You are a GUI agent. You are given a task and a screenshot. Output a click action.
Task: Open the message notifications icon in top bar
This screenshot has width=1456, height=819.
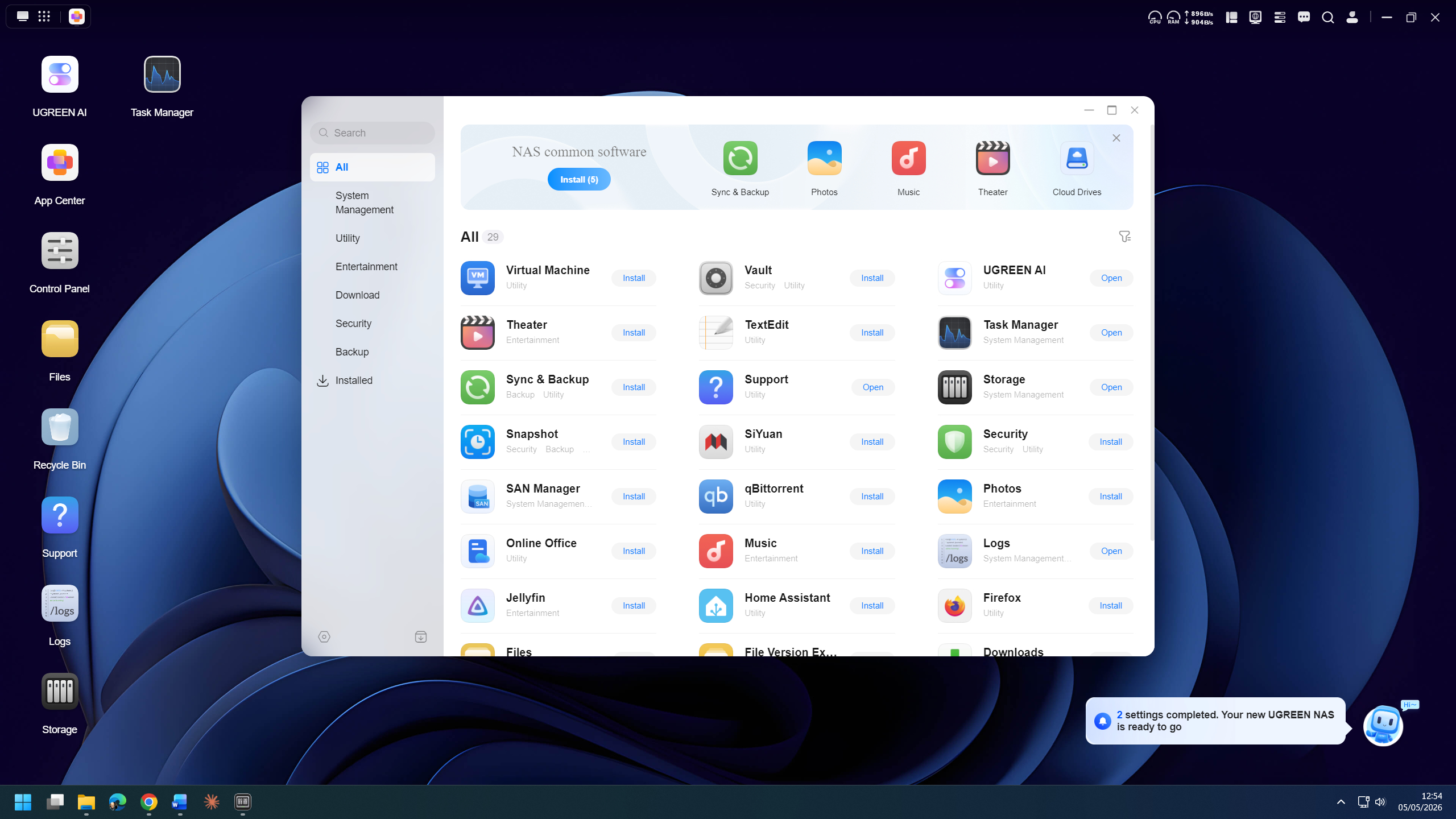[x=1304, y=17]
